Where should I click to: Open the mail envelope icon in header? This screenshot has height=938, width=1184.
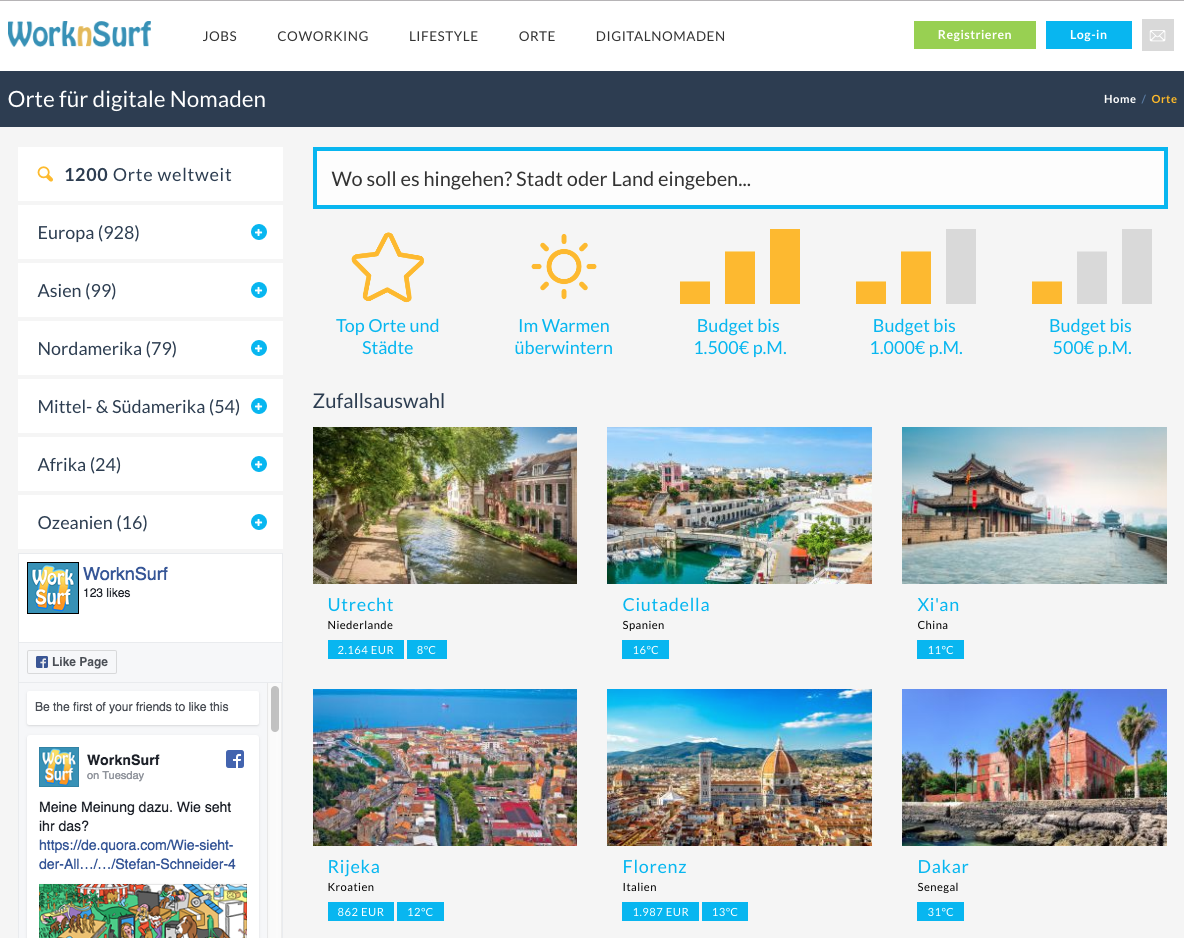tap(1158, 35)
